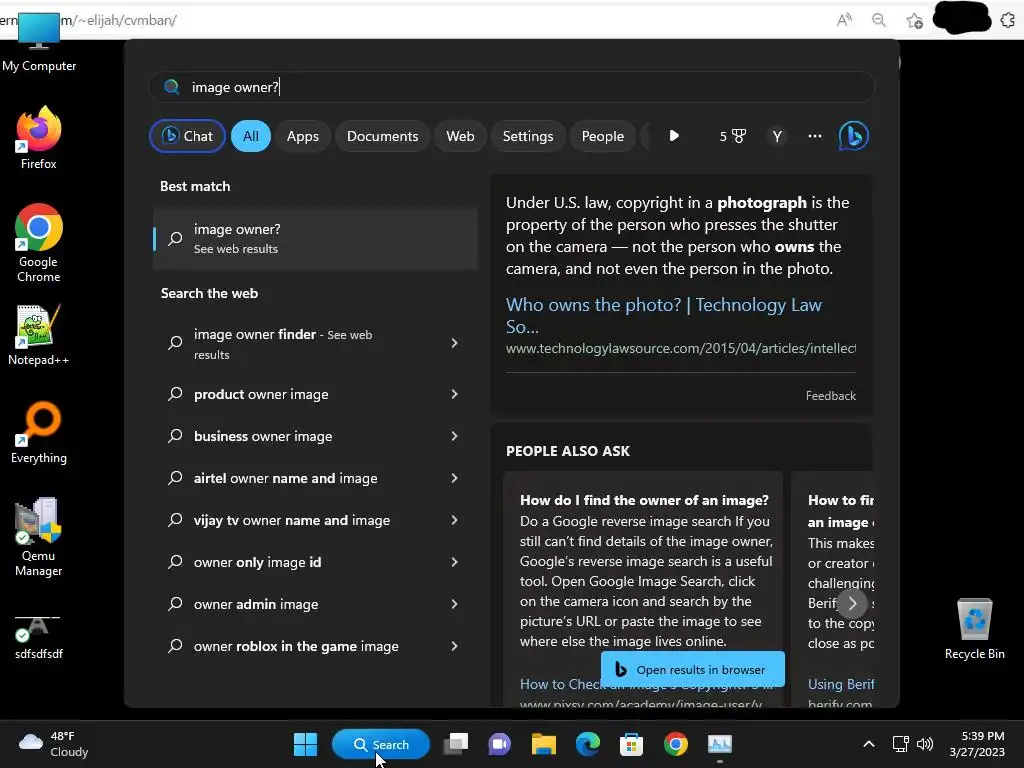Open the running monitor app in taskbar
The image size is (1024, 768).
720,744
